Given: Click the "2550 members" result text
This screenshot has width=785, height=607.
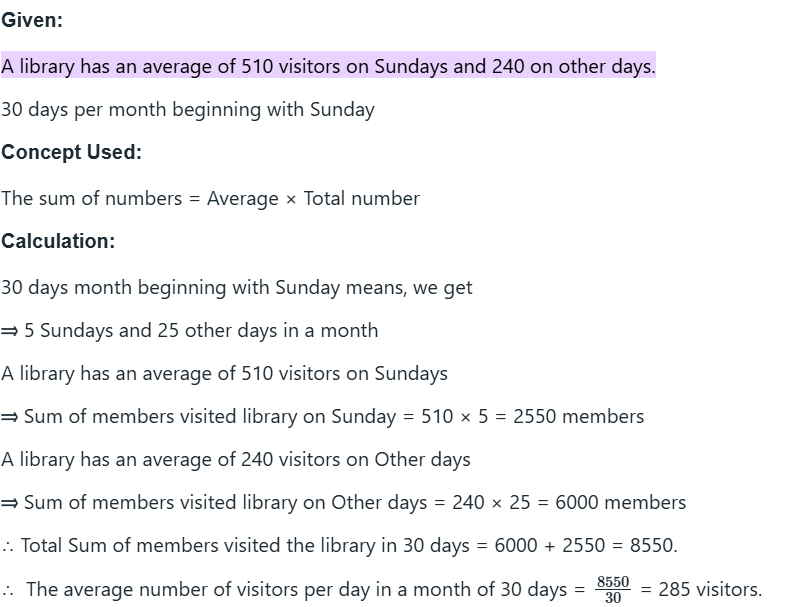Looking at the screenshot, I should coord(578,417).
